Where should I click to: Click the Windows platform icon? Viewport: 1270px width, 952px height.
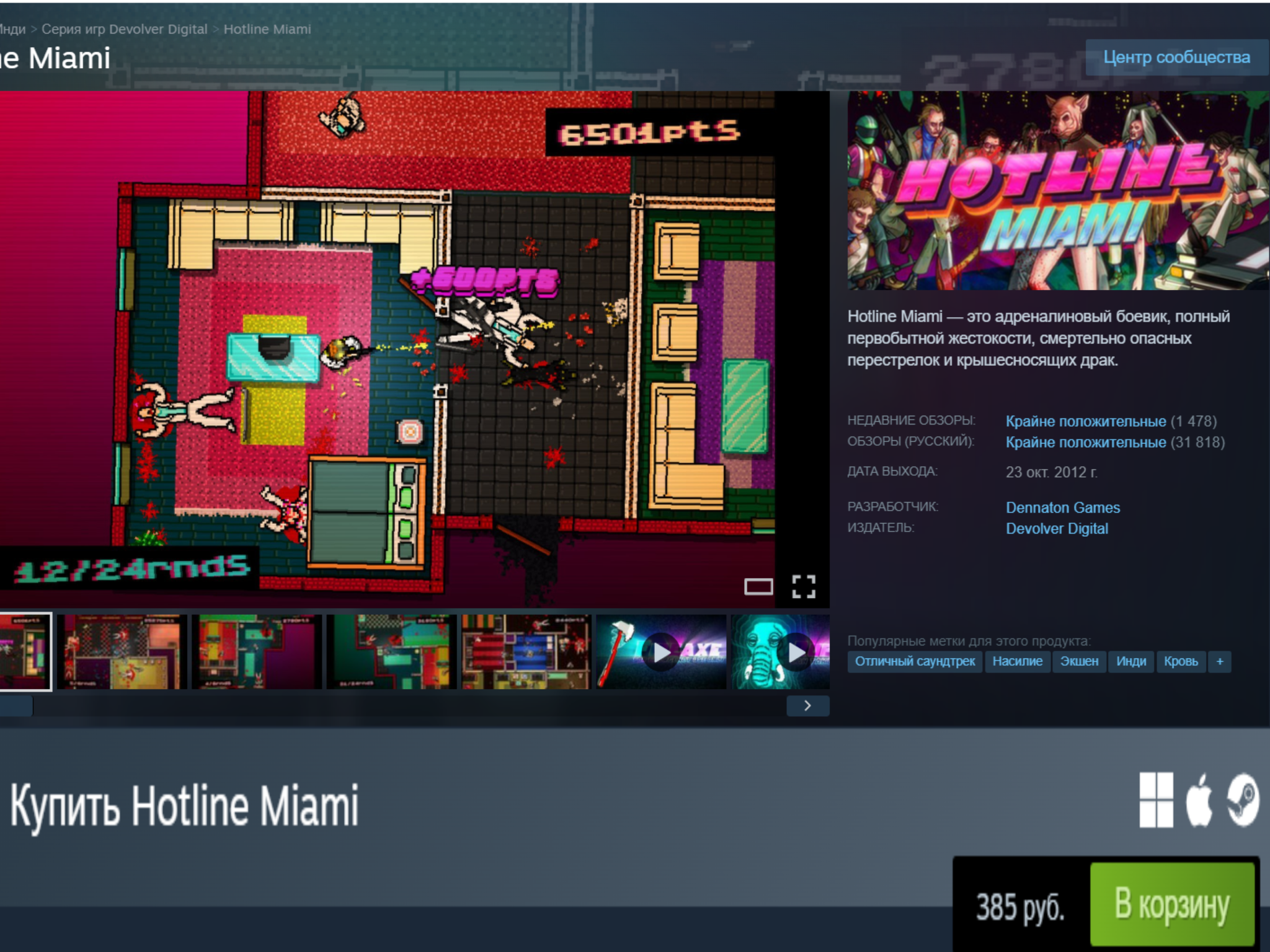(1157, 800)
